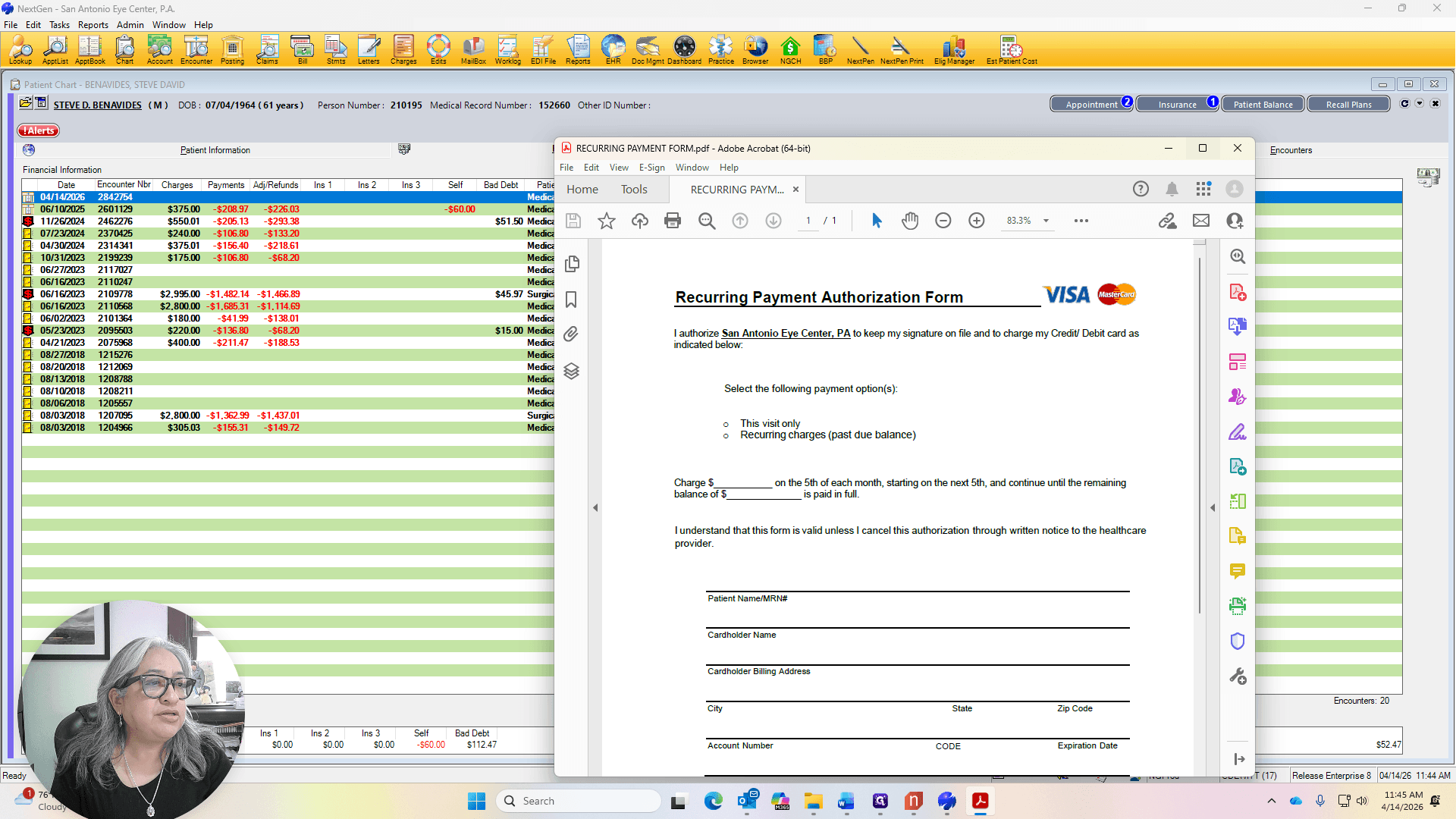Show hidden system tray icons chevron
1456x819 pixels.
[x=1272, y=801]
